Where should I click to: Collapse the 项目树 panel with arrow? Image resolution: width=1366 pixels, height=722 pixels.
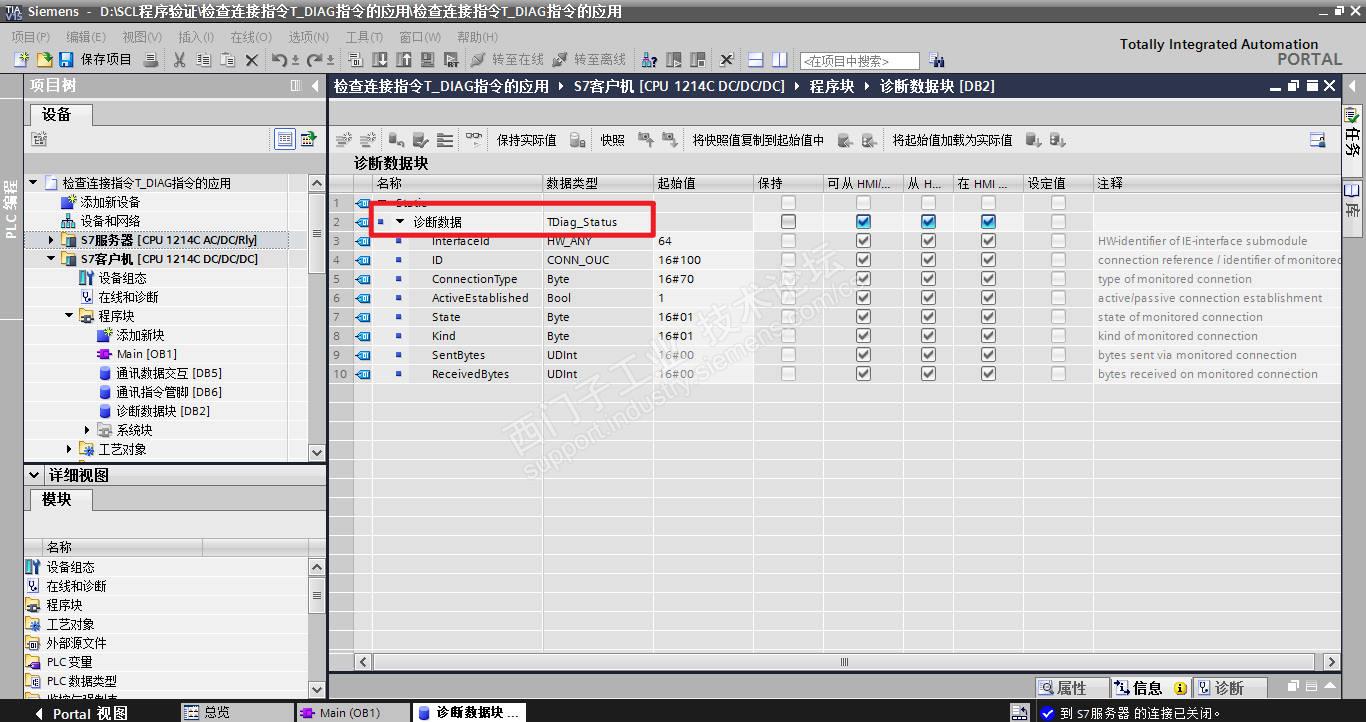(315, 86)
